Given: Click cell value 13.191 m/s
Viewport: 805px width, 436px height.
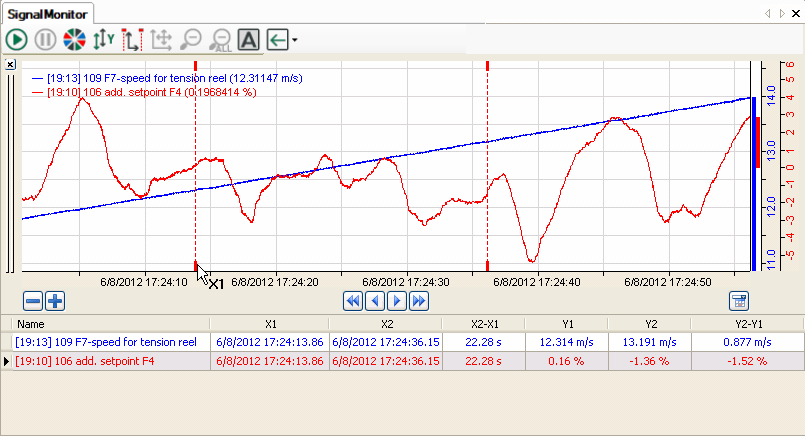Looking at the screenshot, I should pos(649,342).
